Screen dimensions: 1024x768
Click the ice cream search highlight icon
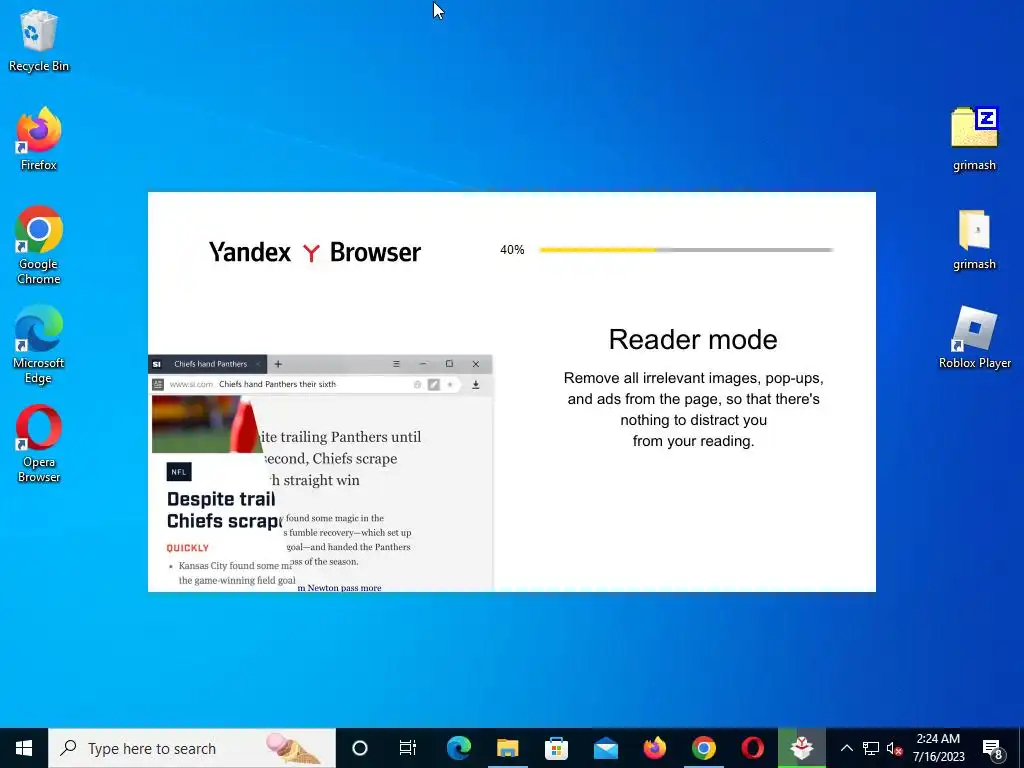point(293,748)
